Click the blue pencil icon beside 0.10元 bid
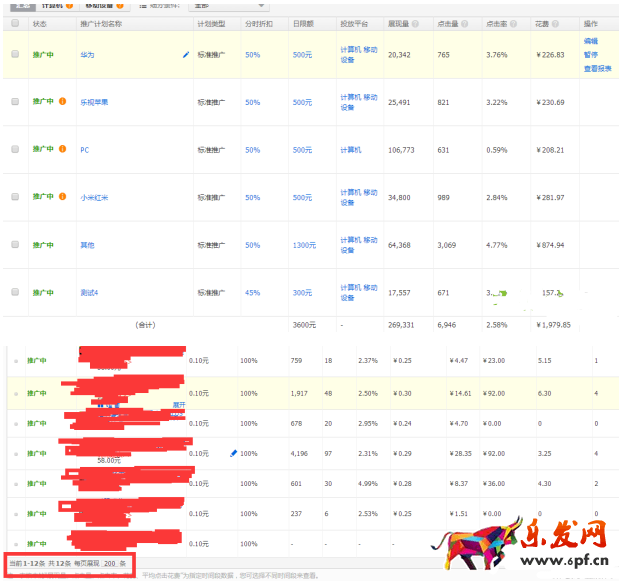This screenshot has height=581, width=619. click(234, 453)
